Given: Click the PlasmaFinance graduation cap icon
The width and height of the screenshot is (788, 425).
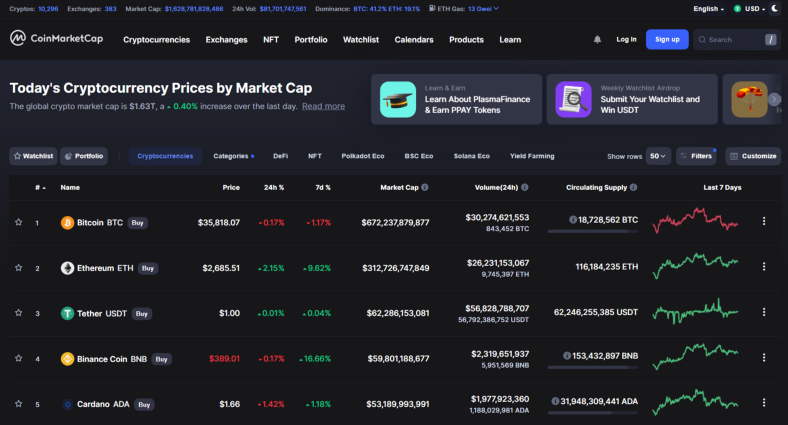Looking at the screenshot, I should tap(398, 99).
